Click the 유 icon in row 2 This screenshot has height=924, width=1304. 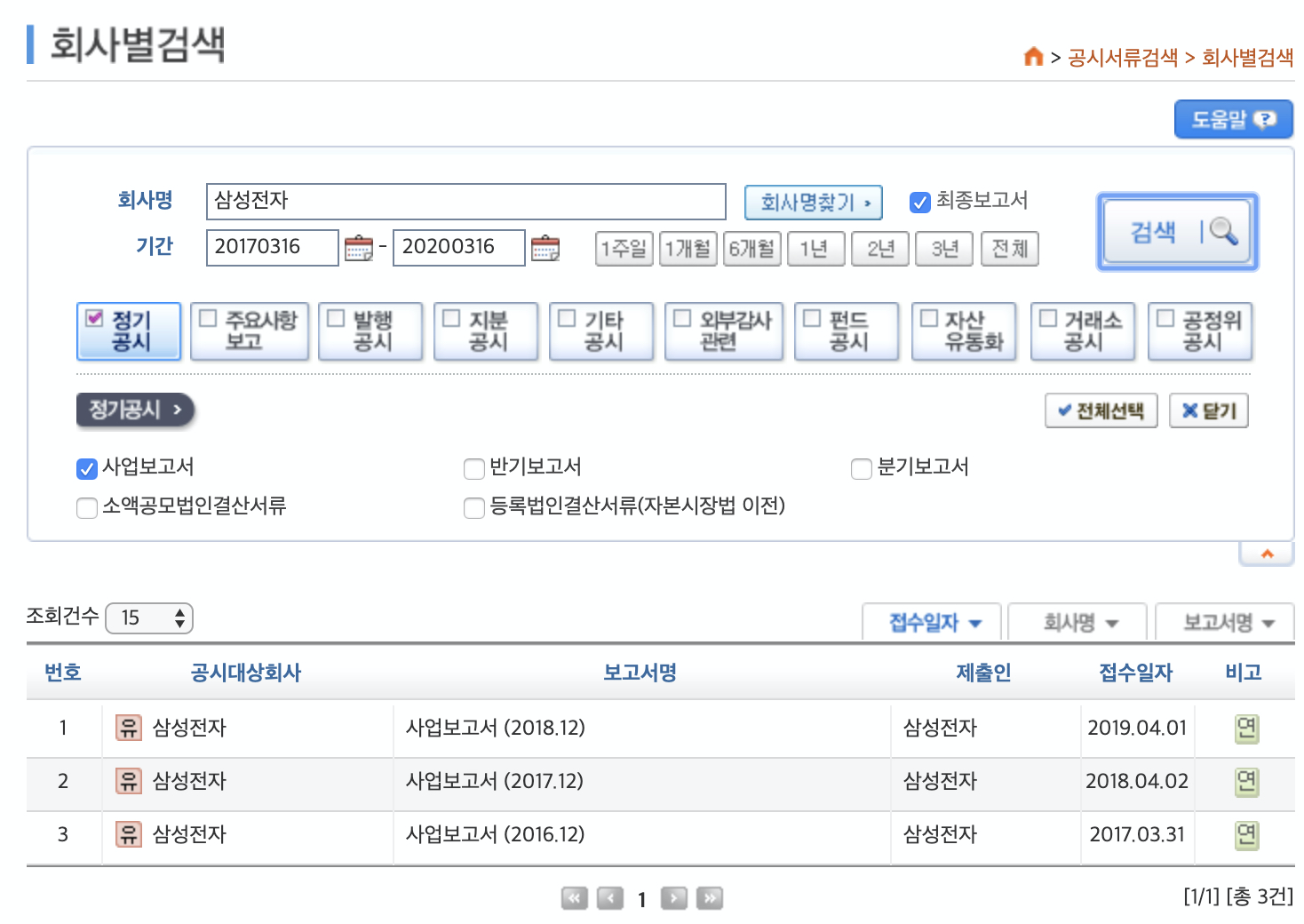(x=129, y=781)
